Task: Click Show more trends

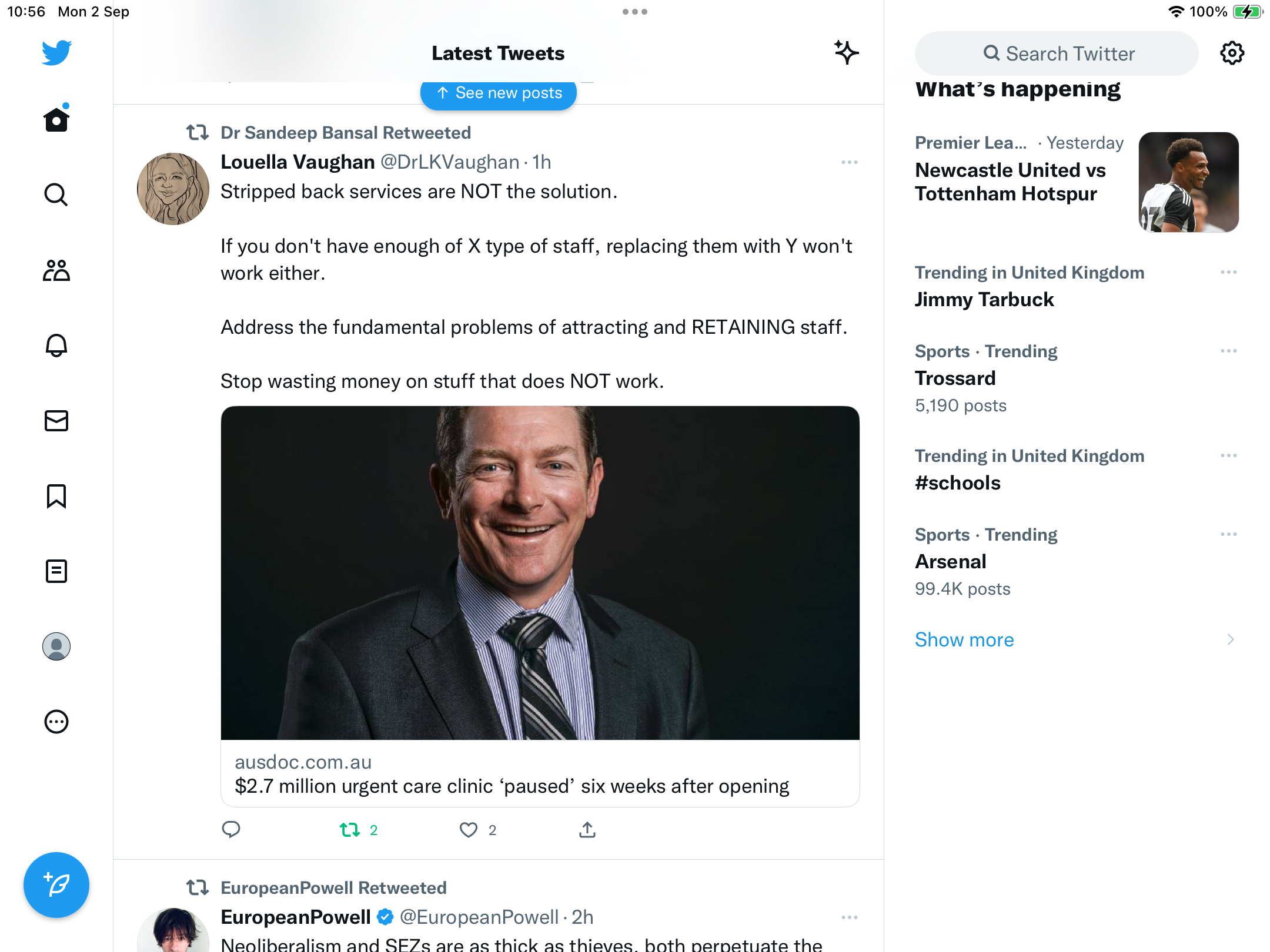Action: click(964, 639)
